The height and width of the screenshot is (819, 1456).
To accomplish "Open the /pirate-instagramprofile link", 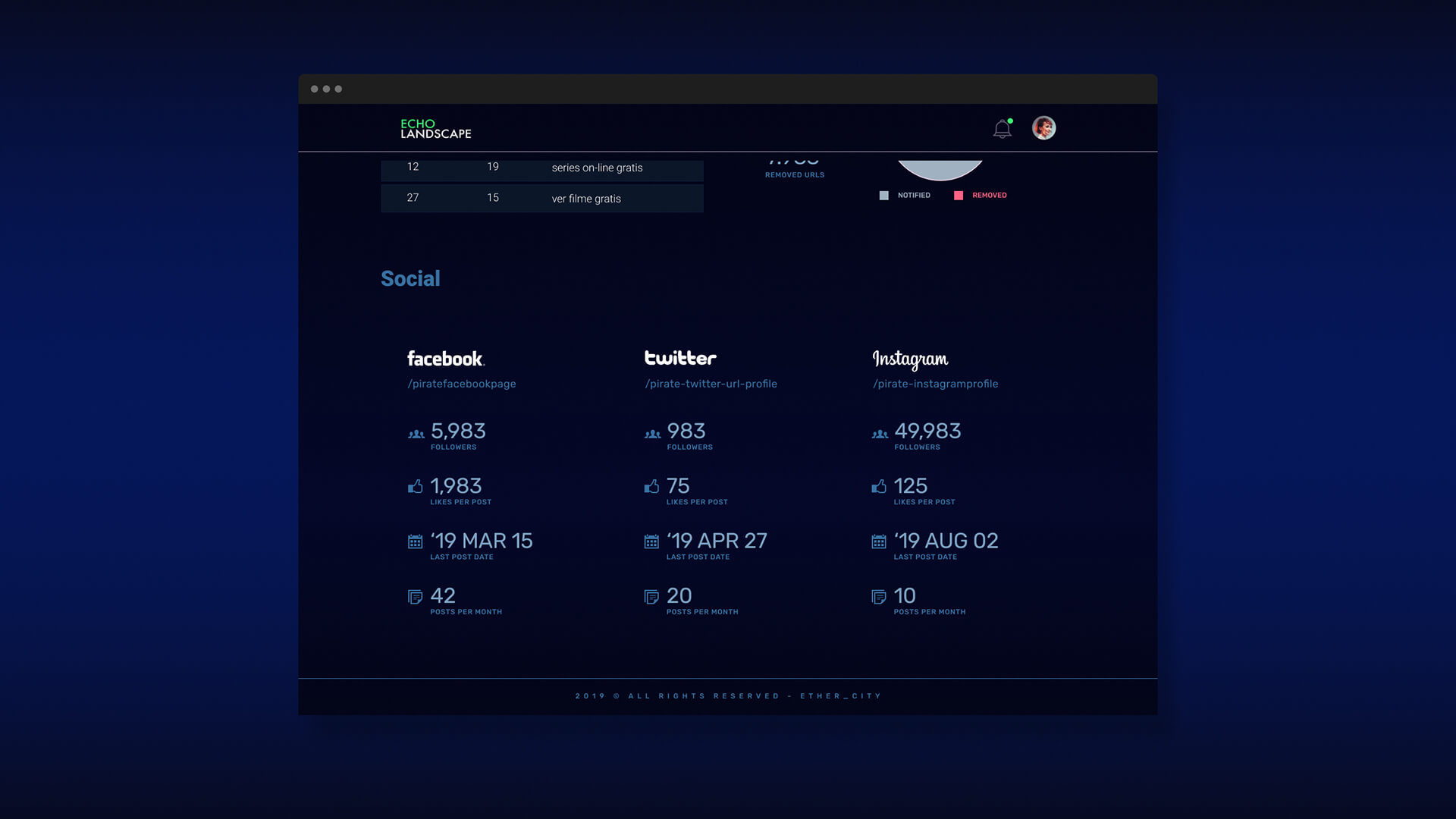I will 935,384.
